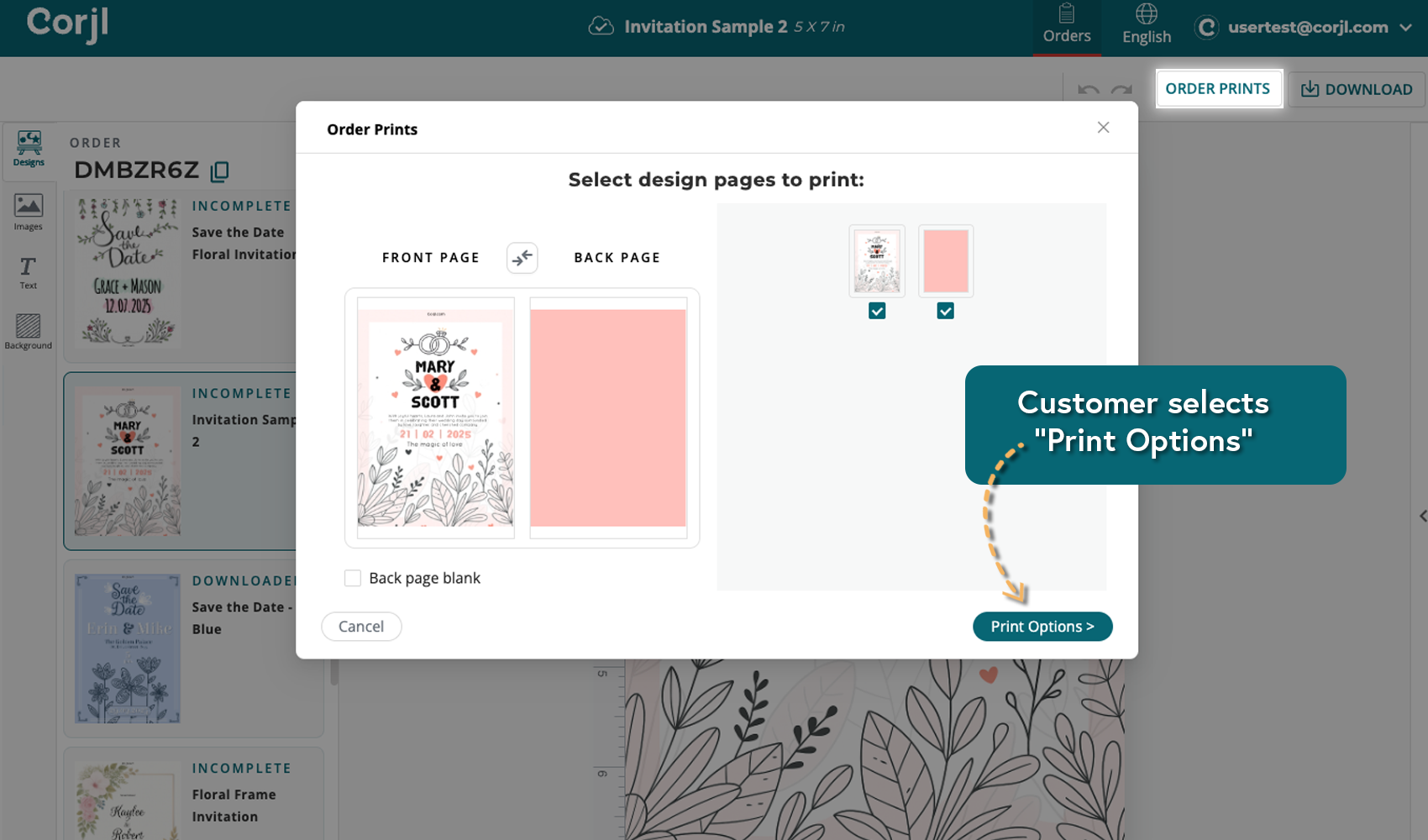Click the FRONT PAGE label
1428x840 pixels.
pos(431,258)
